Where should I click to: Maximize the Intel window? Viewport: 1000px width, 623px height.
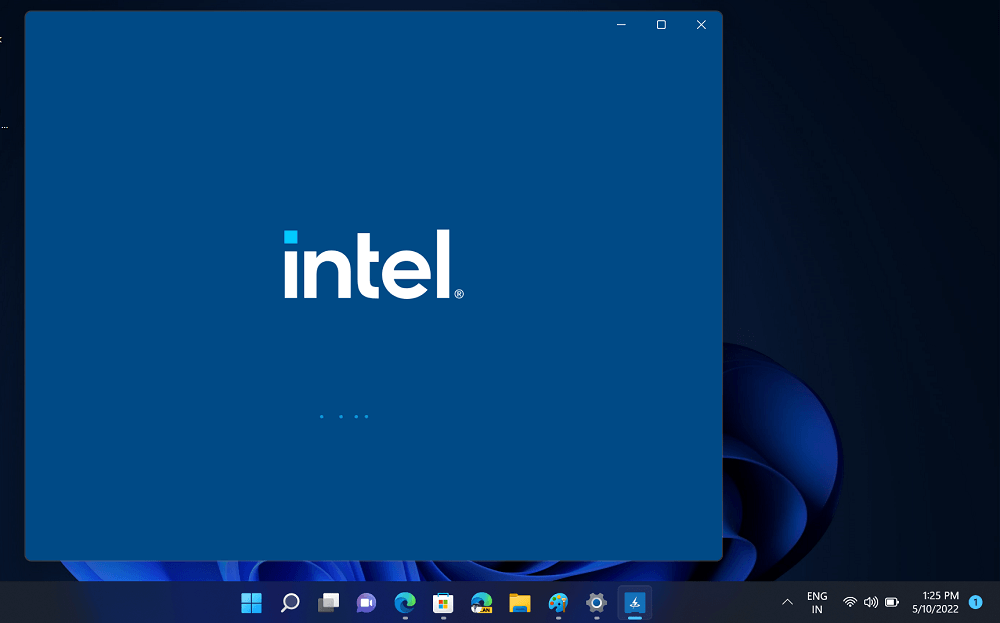661,25
